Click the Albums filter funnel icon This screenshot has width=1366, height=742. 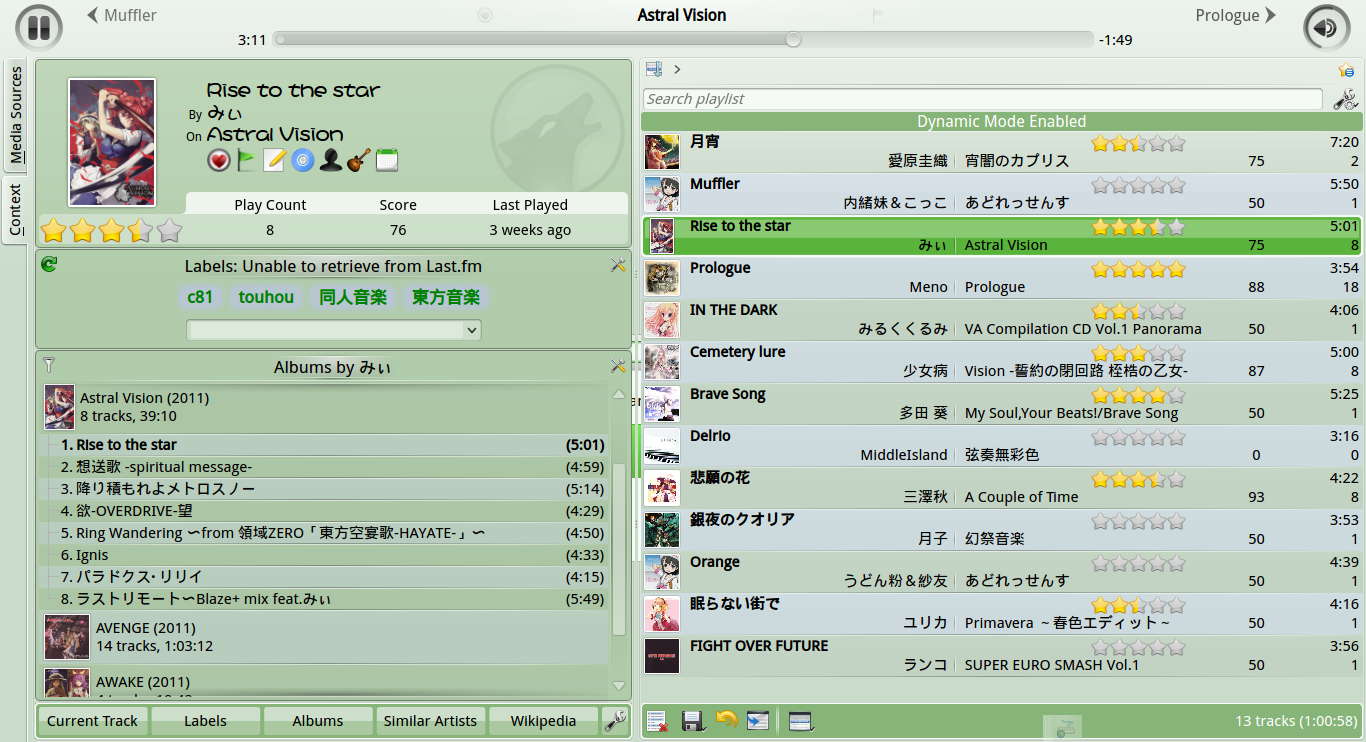pos(49,365)
